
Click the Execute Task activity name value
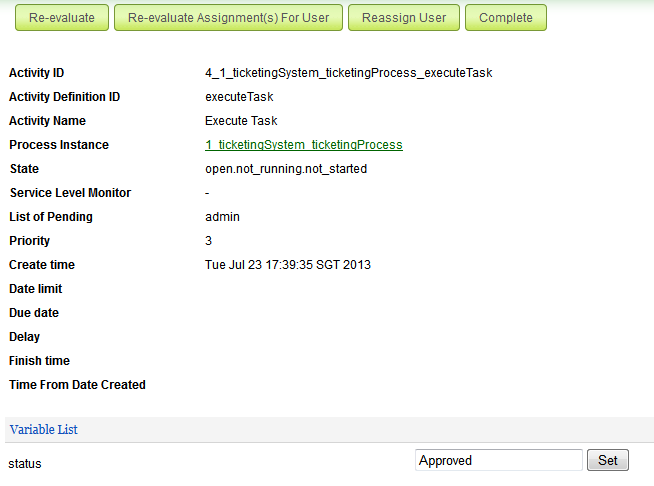241,121
